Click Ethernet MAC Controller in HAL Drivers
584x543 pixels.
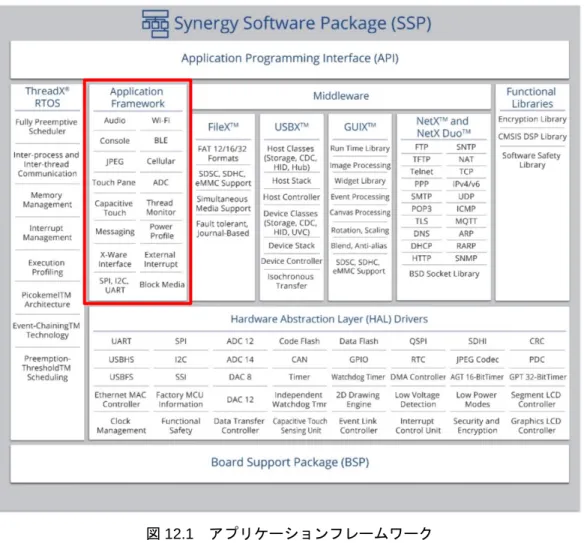pyautogui.click(x=121, y=399)
